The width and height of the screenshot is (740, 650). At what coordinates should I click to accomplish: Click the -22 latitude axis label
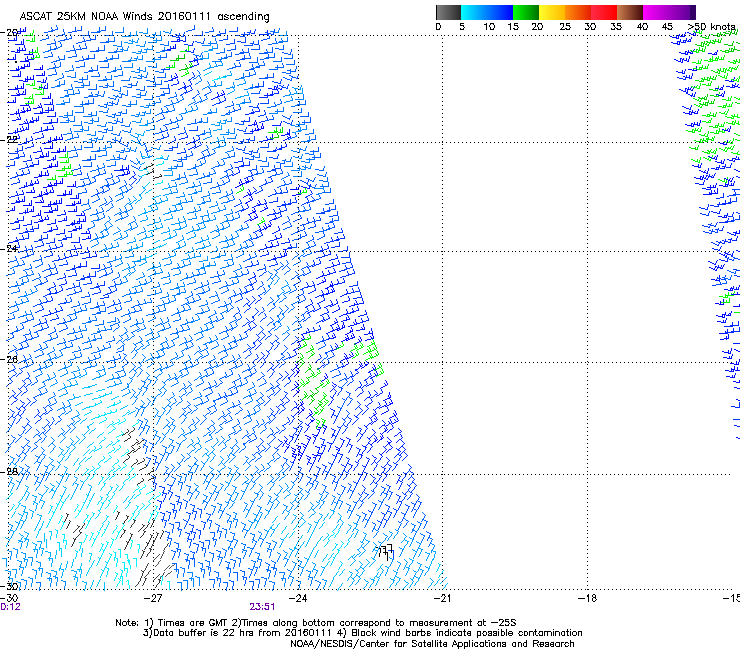[x=9, y=139]
